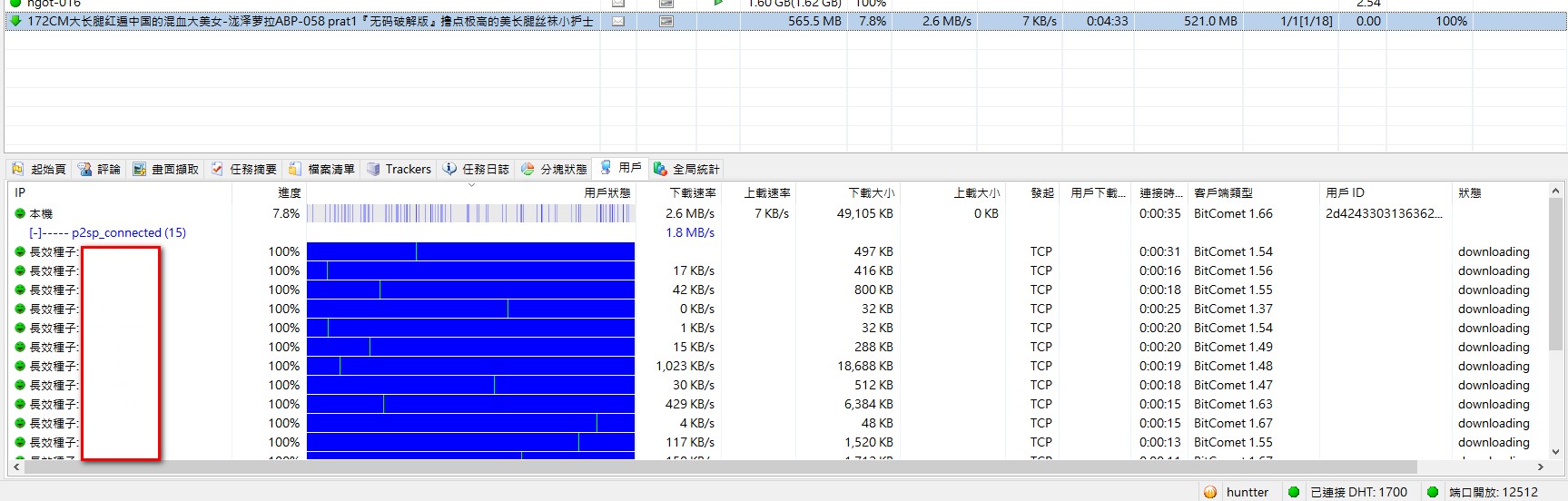The width and height of the screenshot is (1568, 501).
Task: Click the 端口開放: 12512 status indicator
Action: tap(1482, 492)
